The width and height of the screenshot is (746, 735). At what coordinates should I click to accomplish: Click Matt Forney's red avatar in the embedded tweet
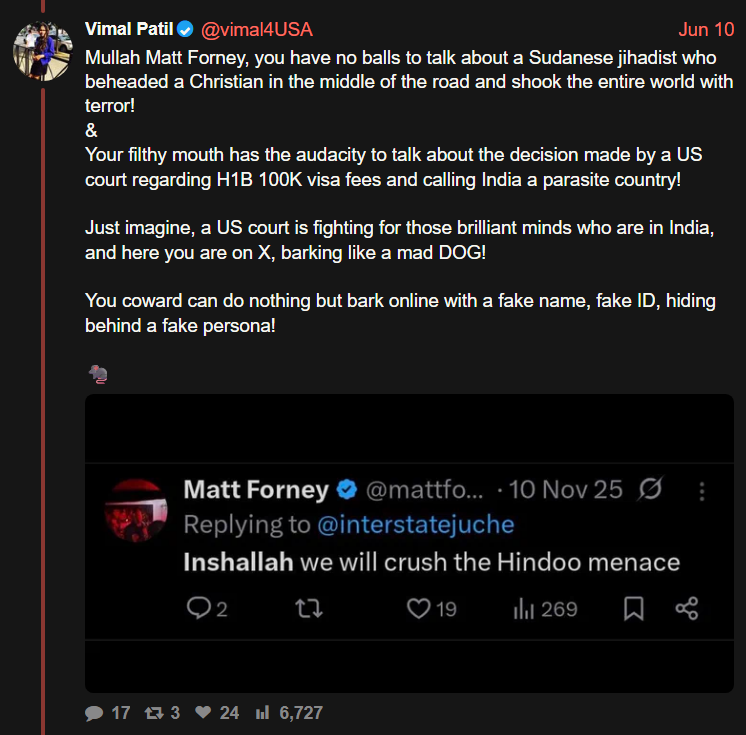click(x=136, y=510)
